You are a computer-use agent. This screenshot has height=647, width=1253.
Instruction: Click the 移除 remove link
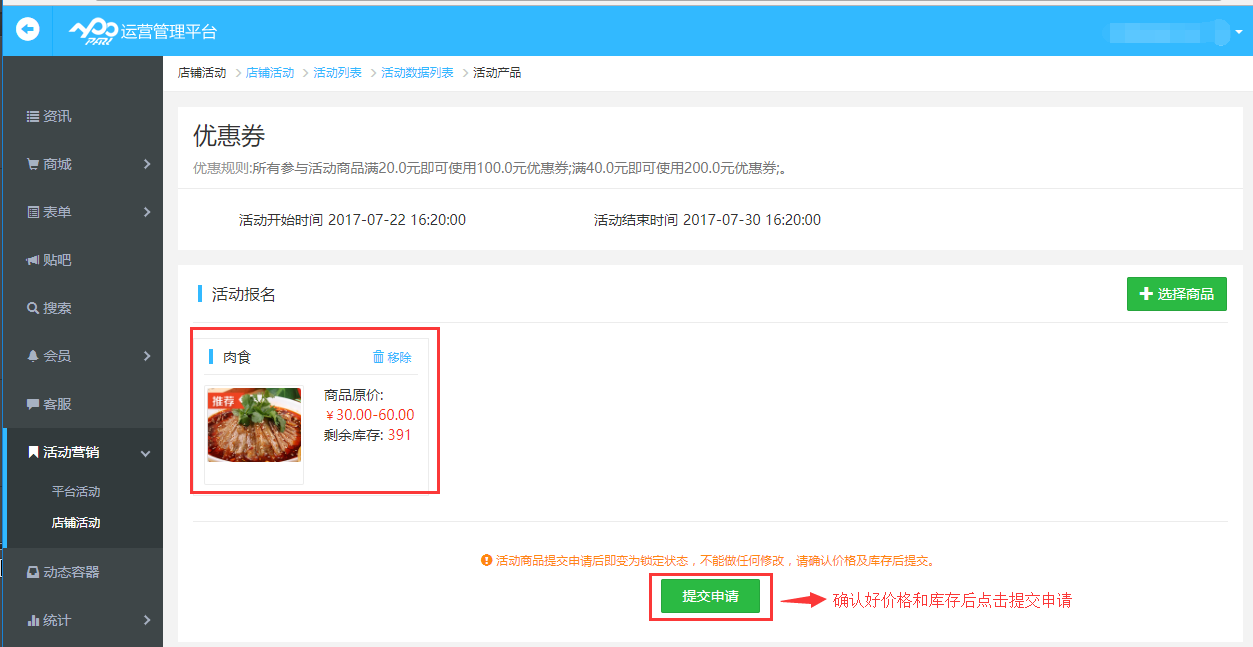point(398,357)
